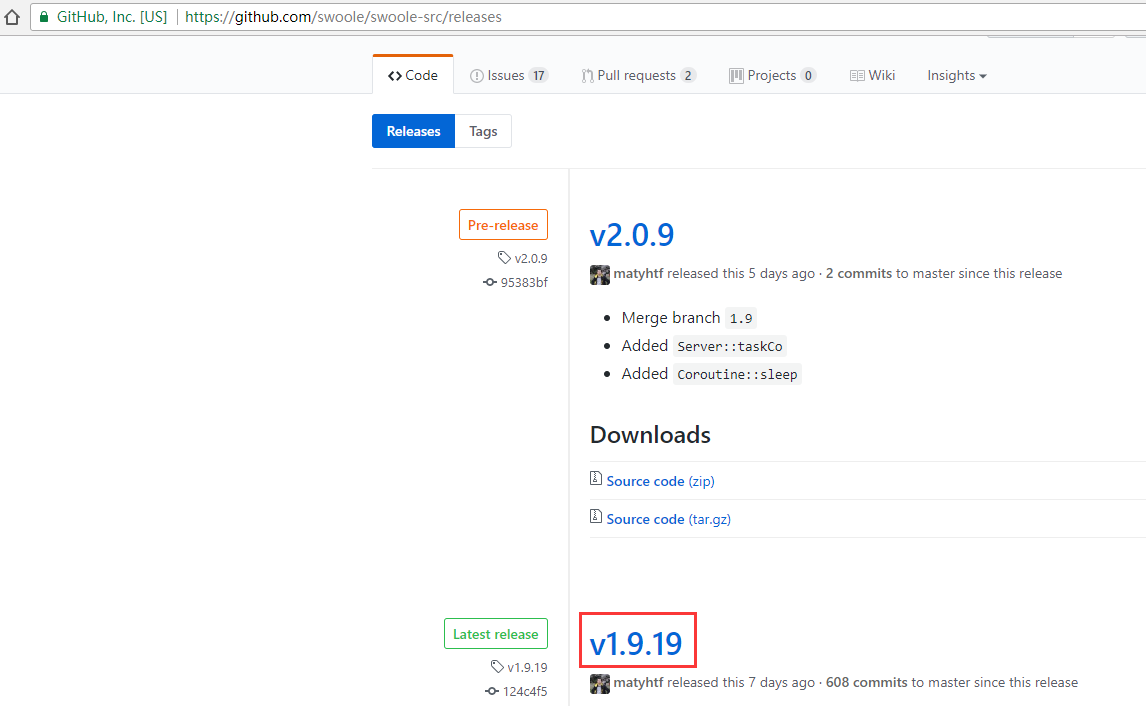Expand the Insights dropdown
The image size is (1146, 706).
(x=957, y=75)
